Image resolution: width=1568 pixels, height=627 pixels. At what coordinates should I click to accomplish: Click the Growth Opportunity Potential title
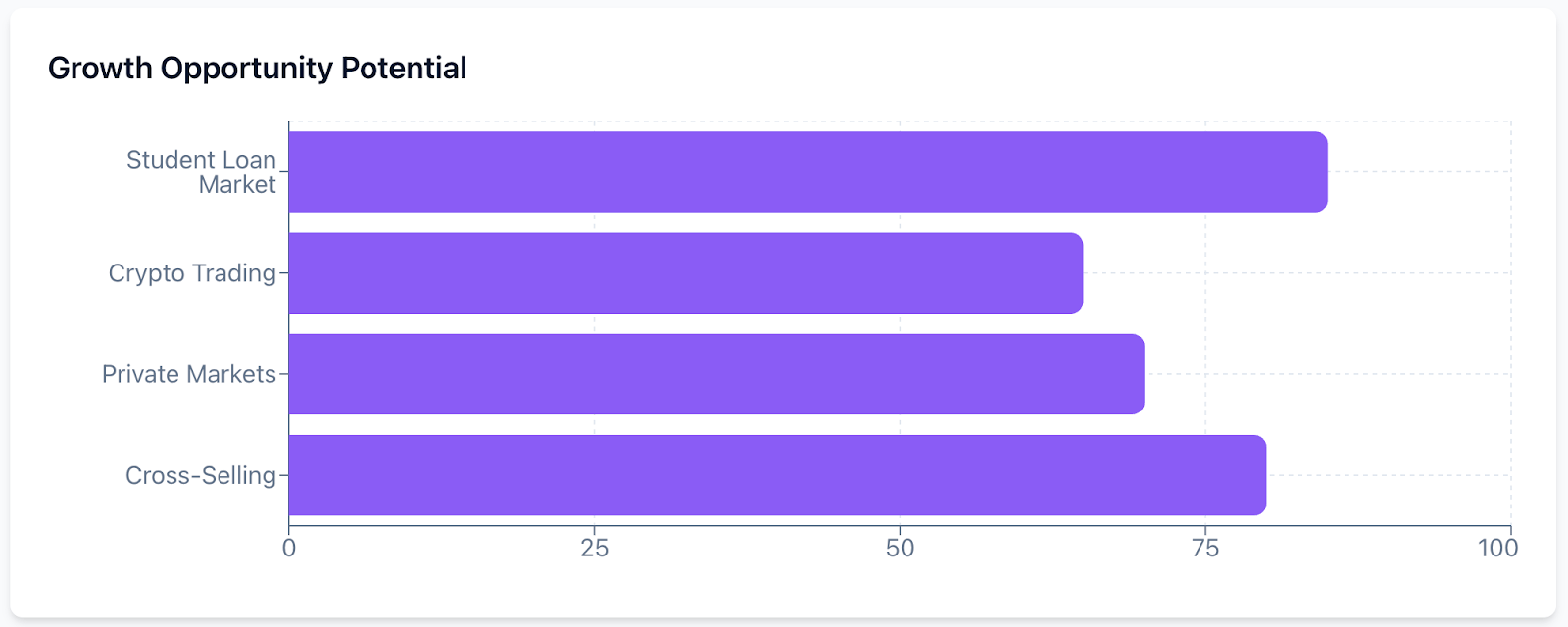pos(258,69)
